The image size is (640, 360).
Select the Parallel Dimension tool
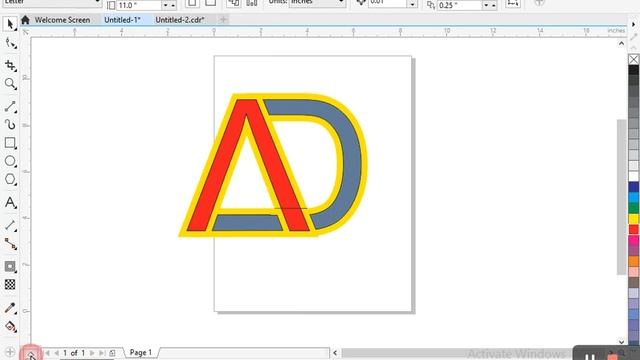click(10, 226)
